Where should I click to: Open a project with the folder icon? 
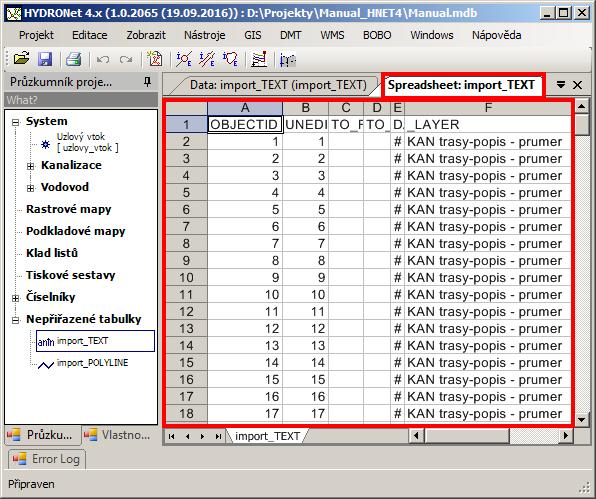22,59
